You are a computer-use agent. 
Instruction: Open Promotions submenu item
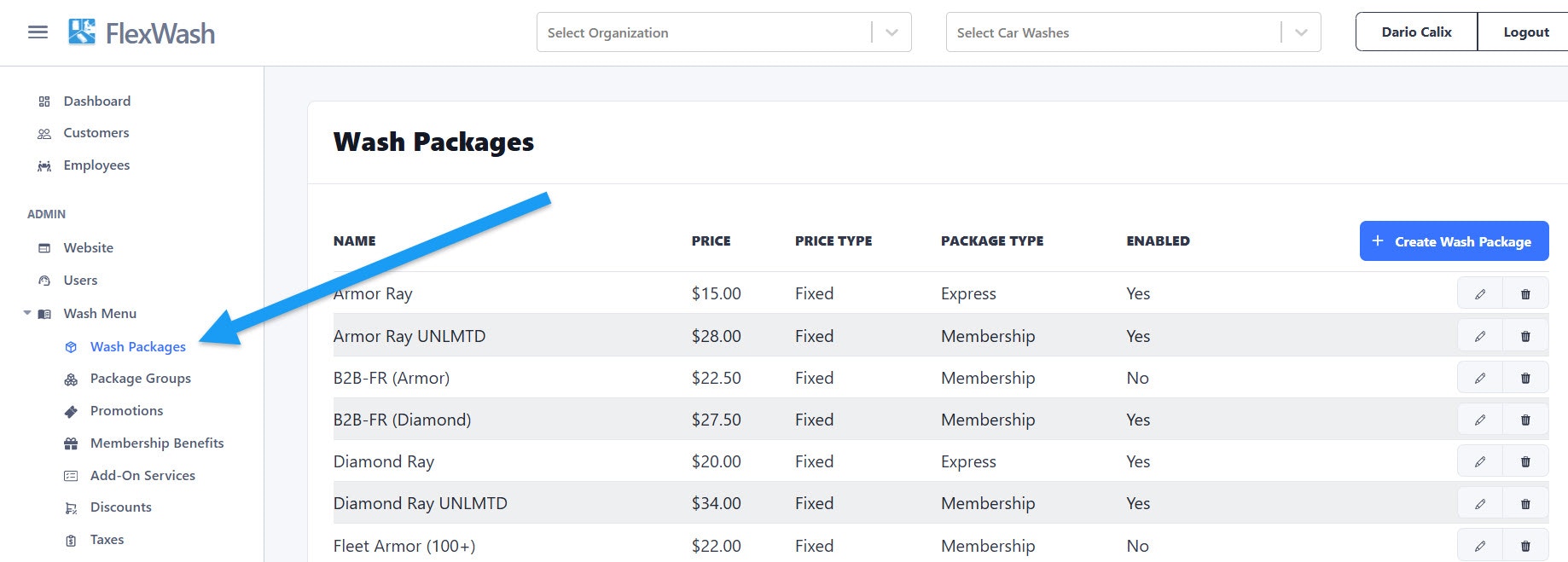(126, 411)
